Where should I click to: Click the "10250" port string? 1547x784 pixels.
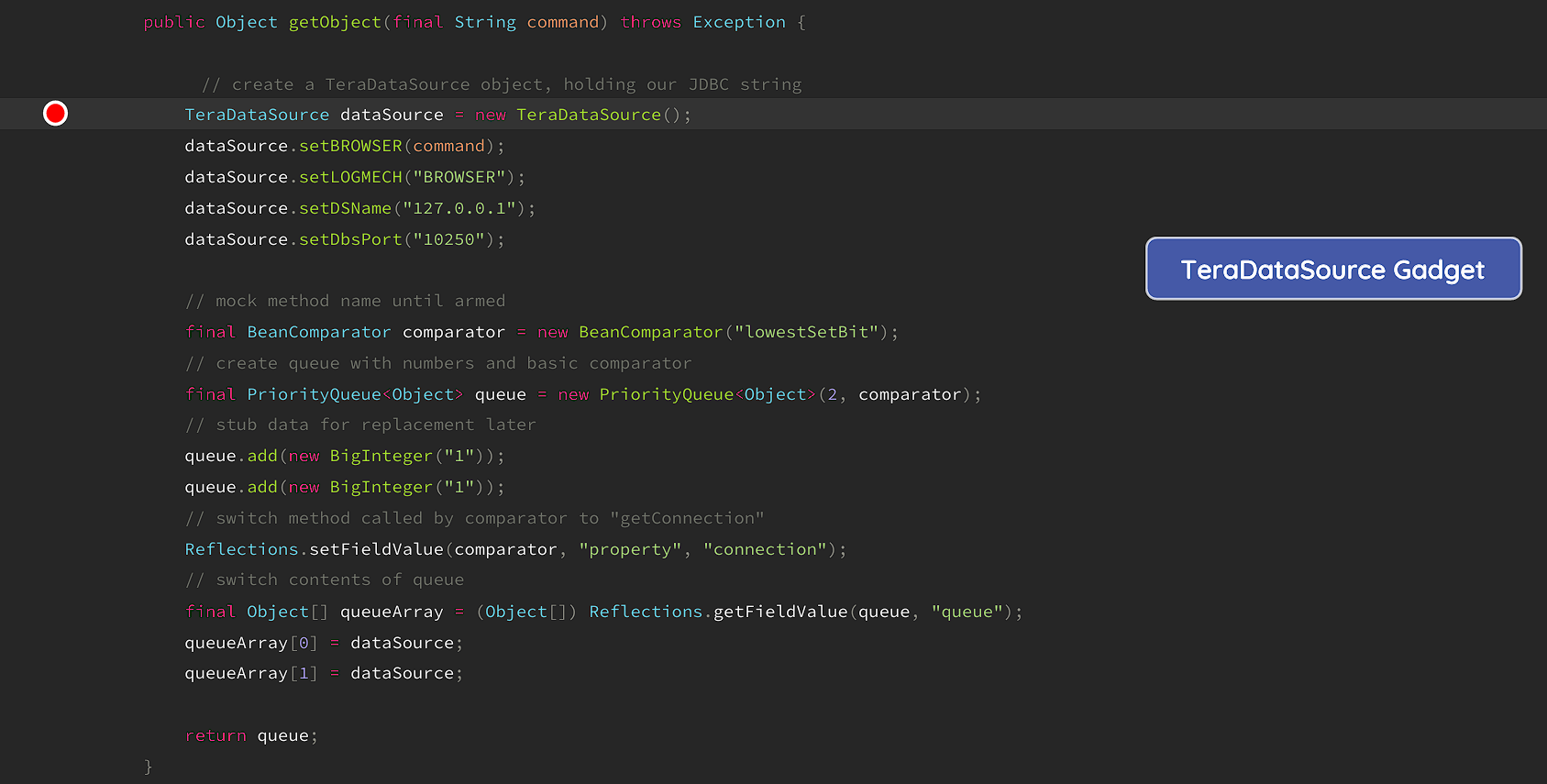click(448, 239)
